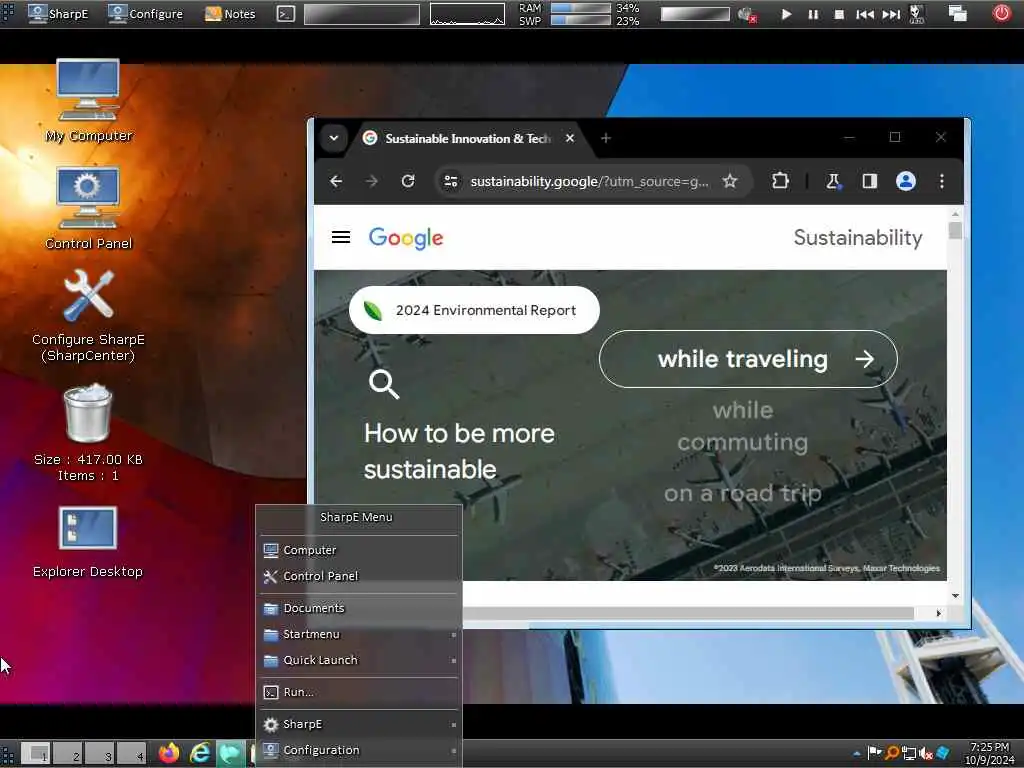Launch the command prompt icon in top bar
The height and width of the screenshot is (768, 1024).
[285, 14]
